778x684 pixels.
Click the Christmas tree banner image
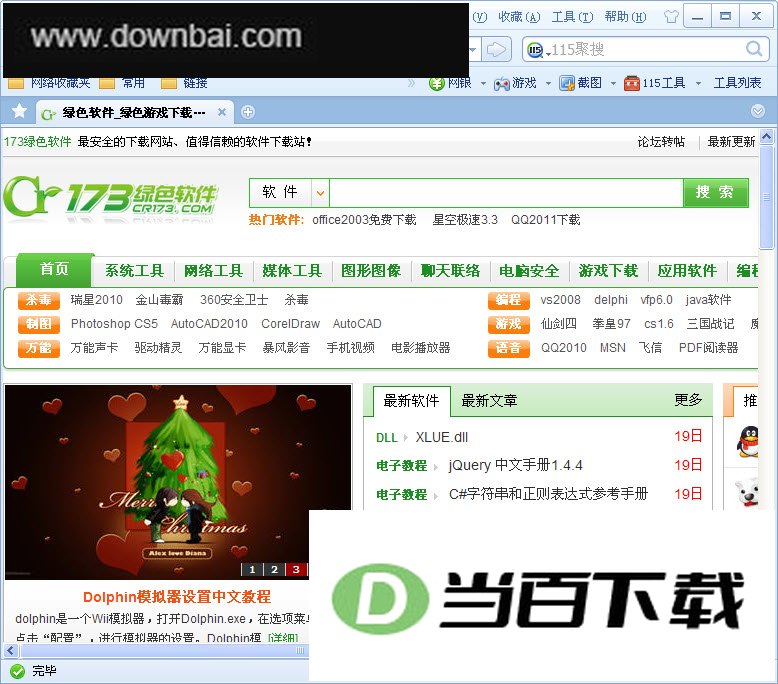pyautogui.click(x=177, y=482)
